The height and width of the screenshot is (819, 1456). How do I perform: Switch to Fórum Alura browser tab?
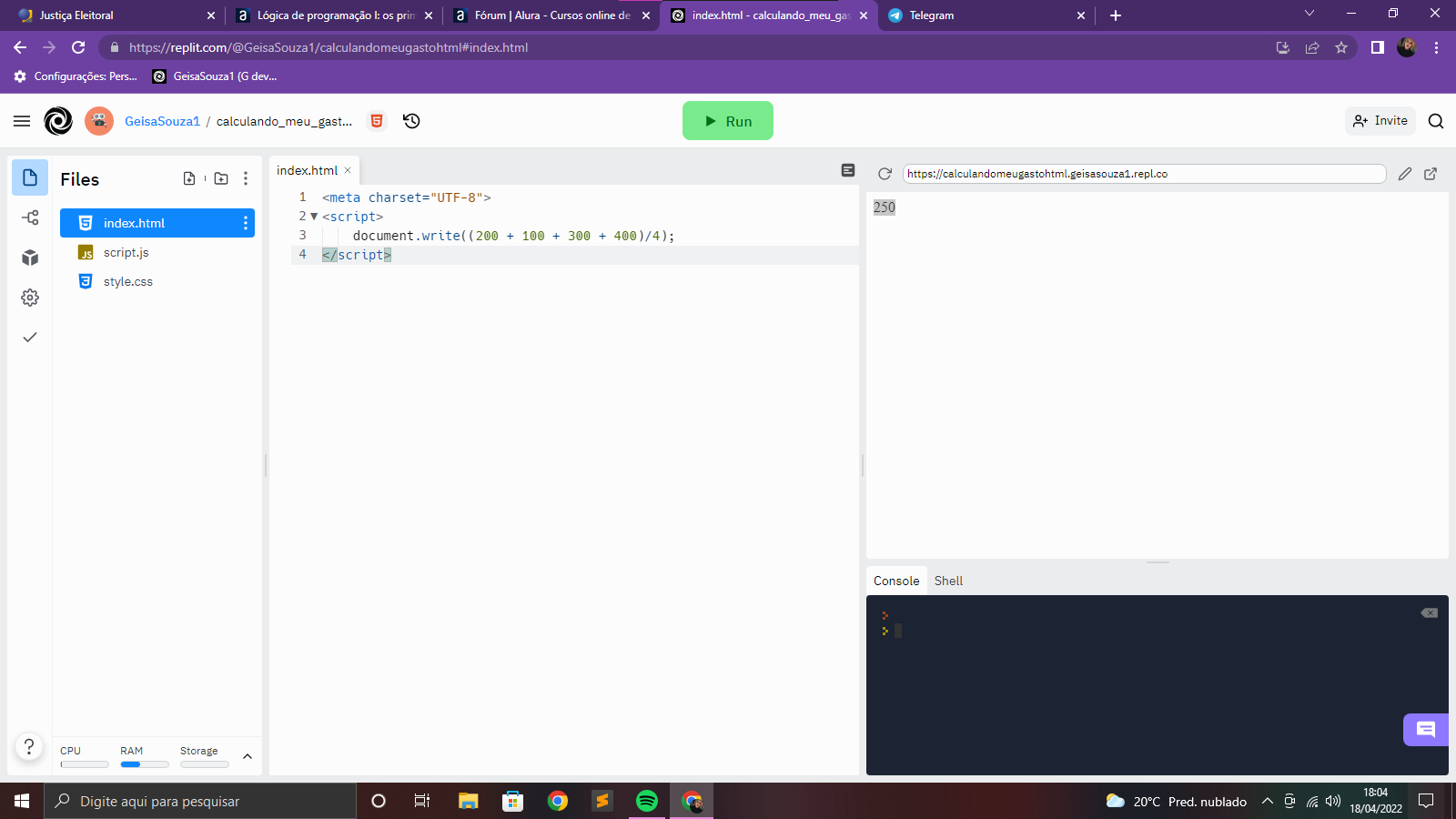coord(551,15)
